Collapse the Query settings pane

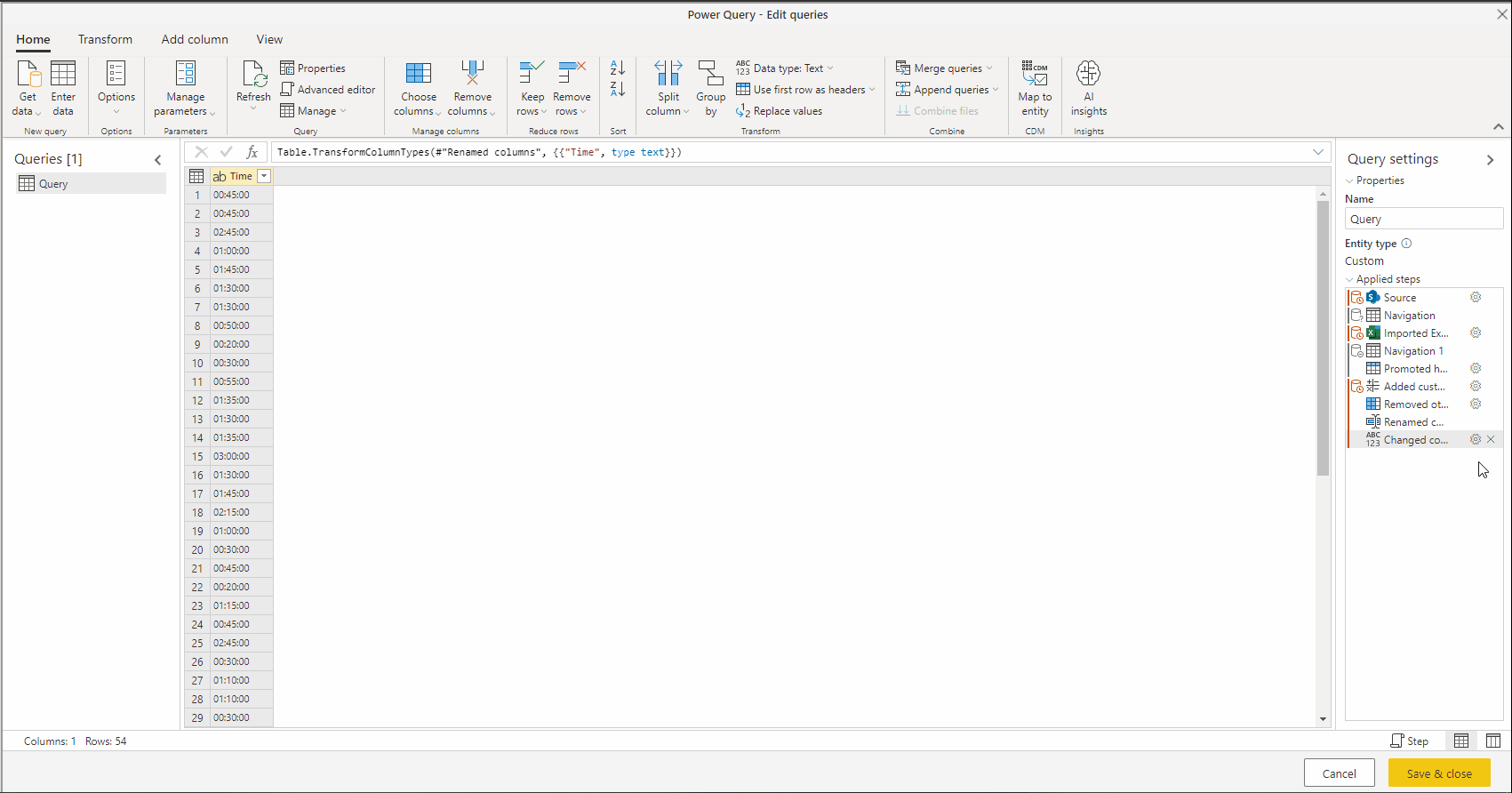1491,160
